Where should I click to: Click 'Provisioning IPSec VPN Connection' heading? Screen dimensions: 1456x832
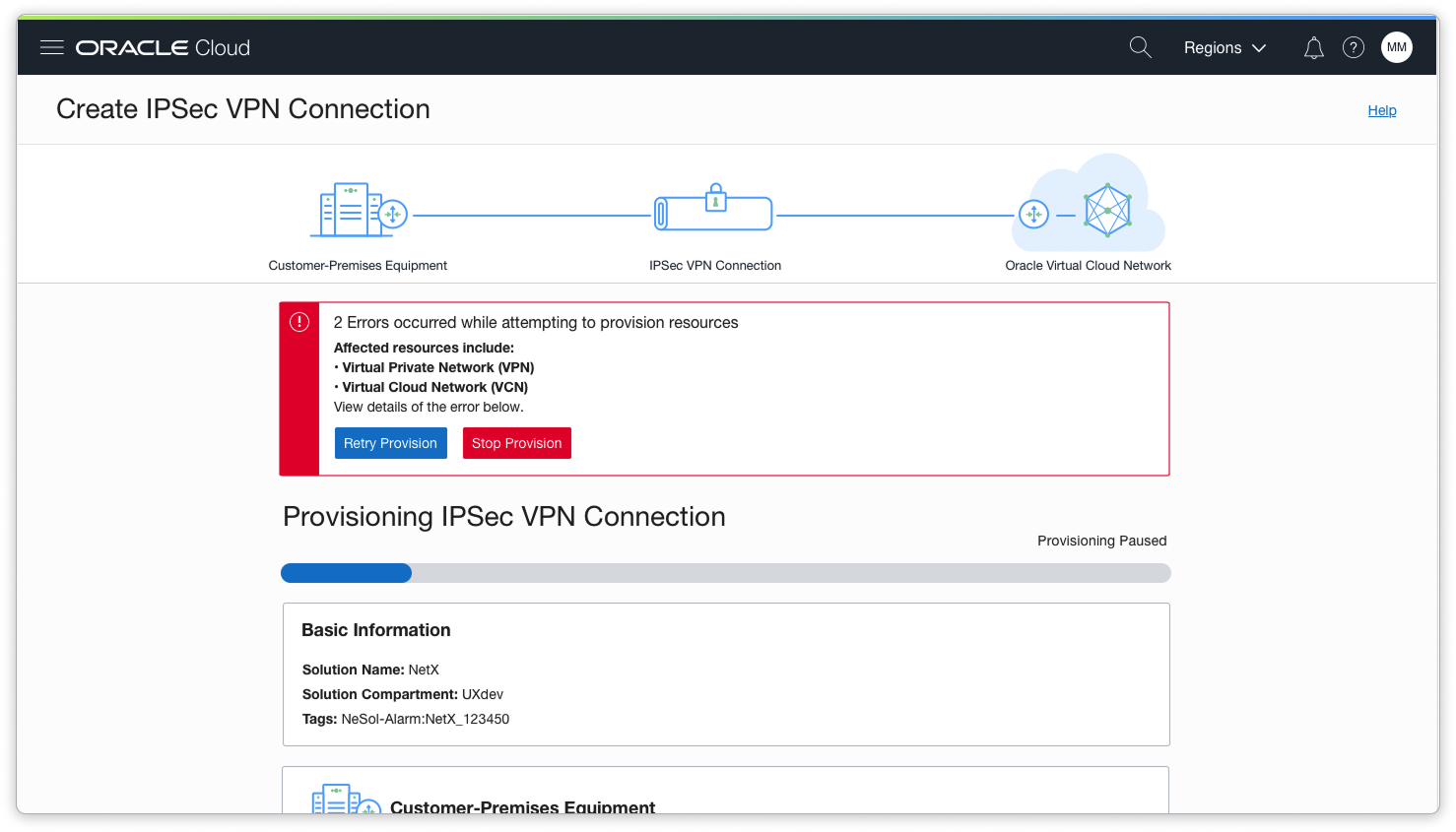pos(504,517)
